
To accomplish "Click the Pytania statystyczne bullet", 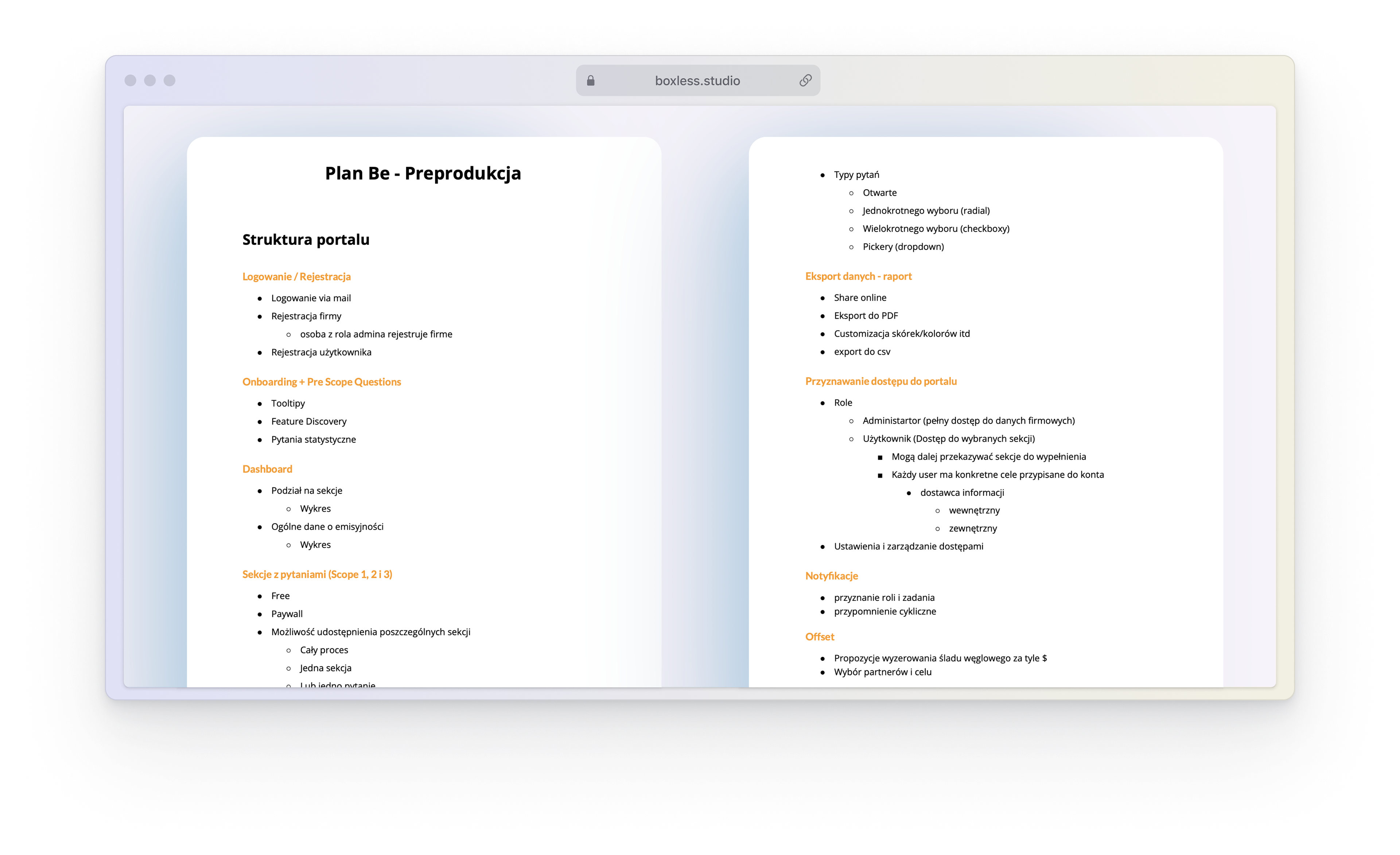I will (313, 440).
